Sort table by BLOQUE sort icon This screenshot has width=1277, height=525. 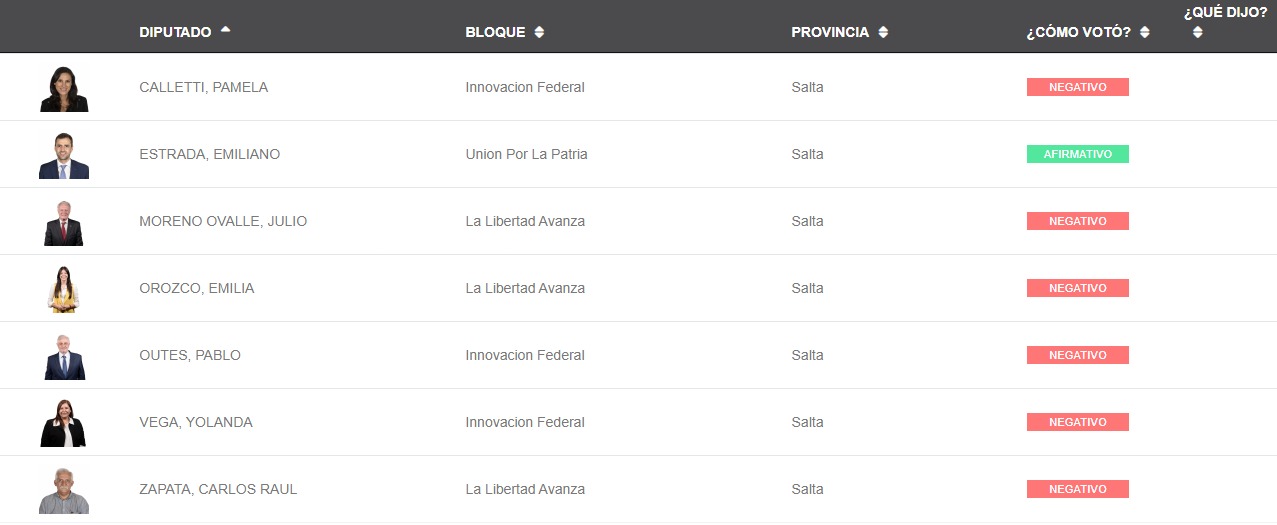(x=539, y=32)
